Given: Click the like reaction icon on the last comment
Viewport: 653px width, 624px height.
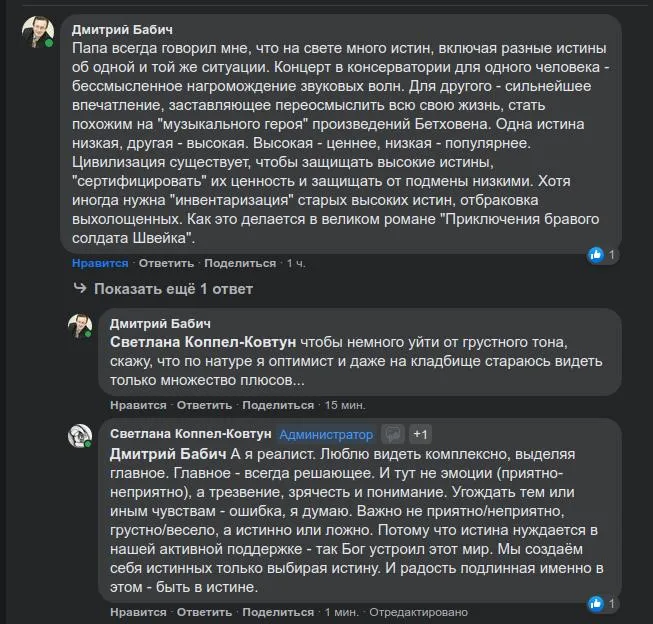Looking at the screenshot, I should (x=596, y=603).
